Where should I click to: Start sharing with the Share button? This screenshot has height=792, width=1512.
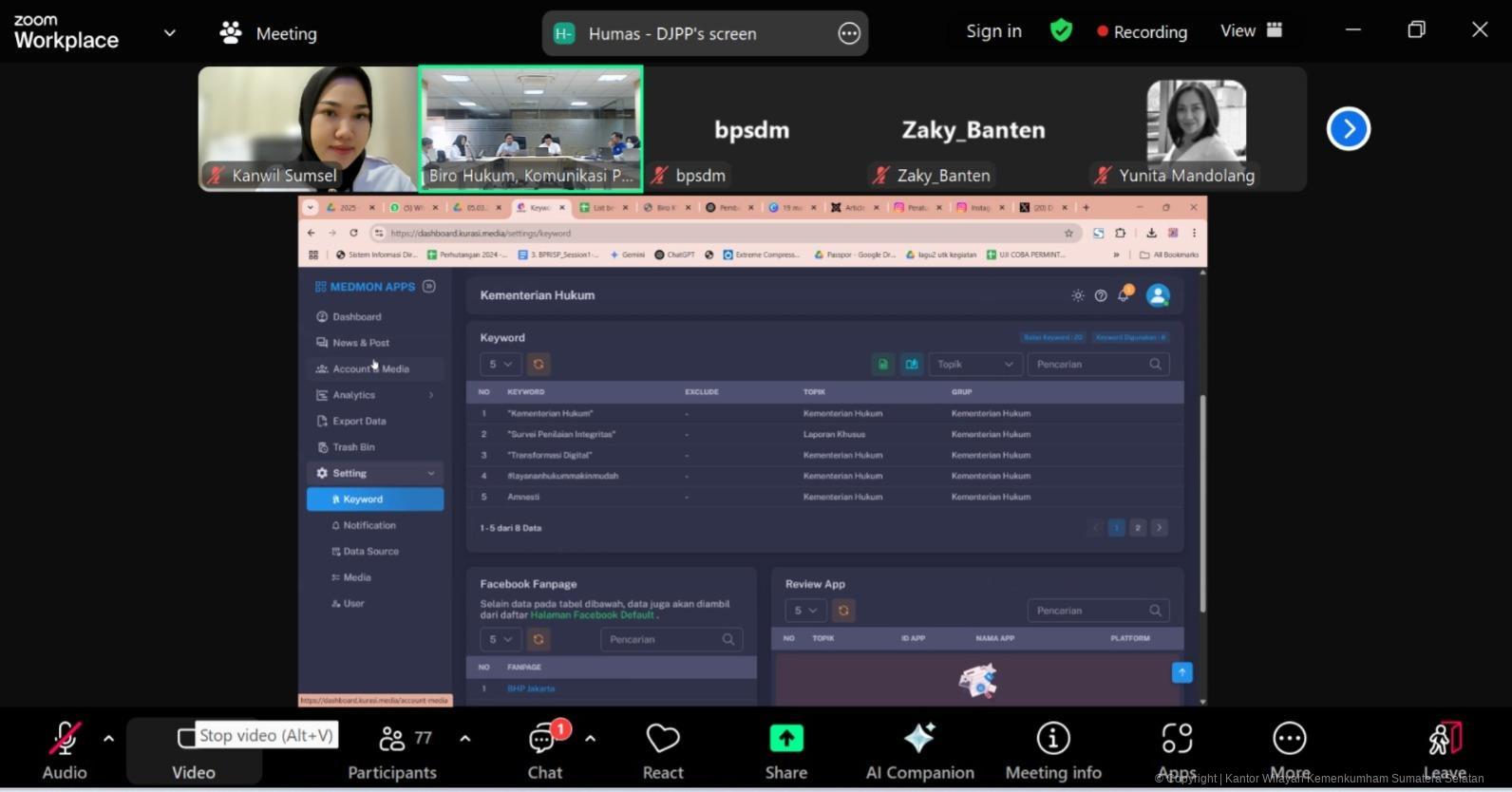point(785,740)
